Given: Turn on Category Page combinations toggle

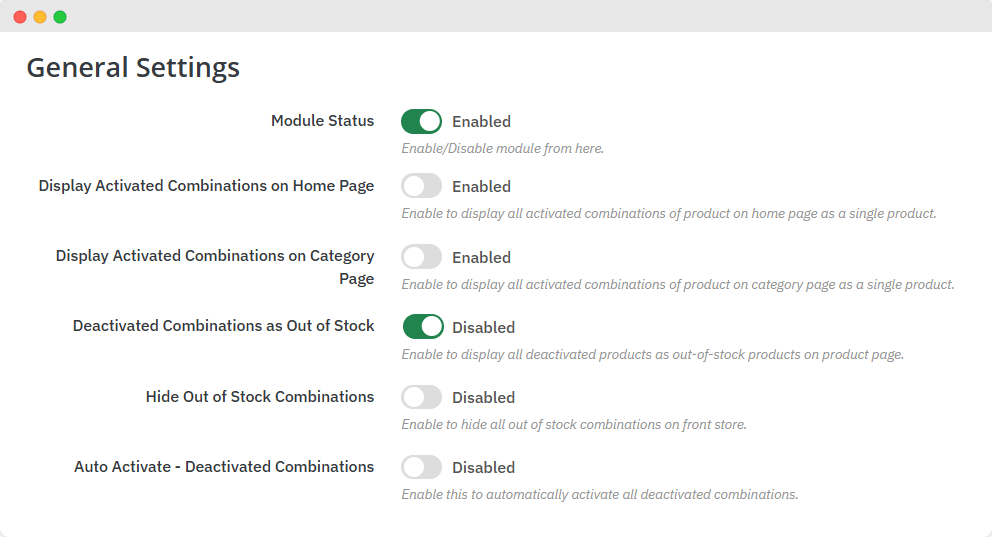Looking at the screenshot, I should click(x=421, y=257).
